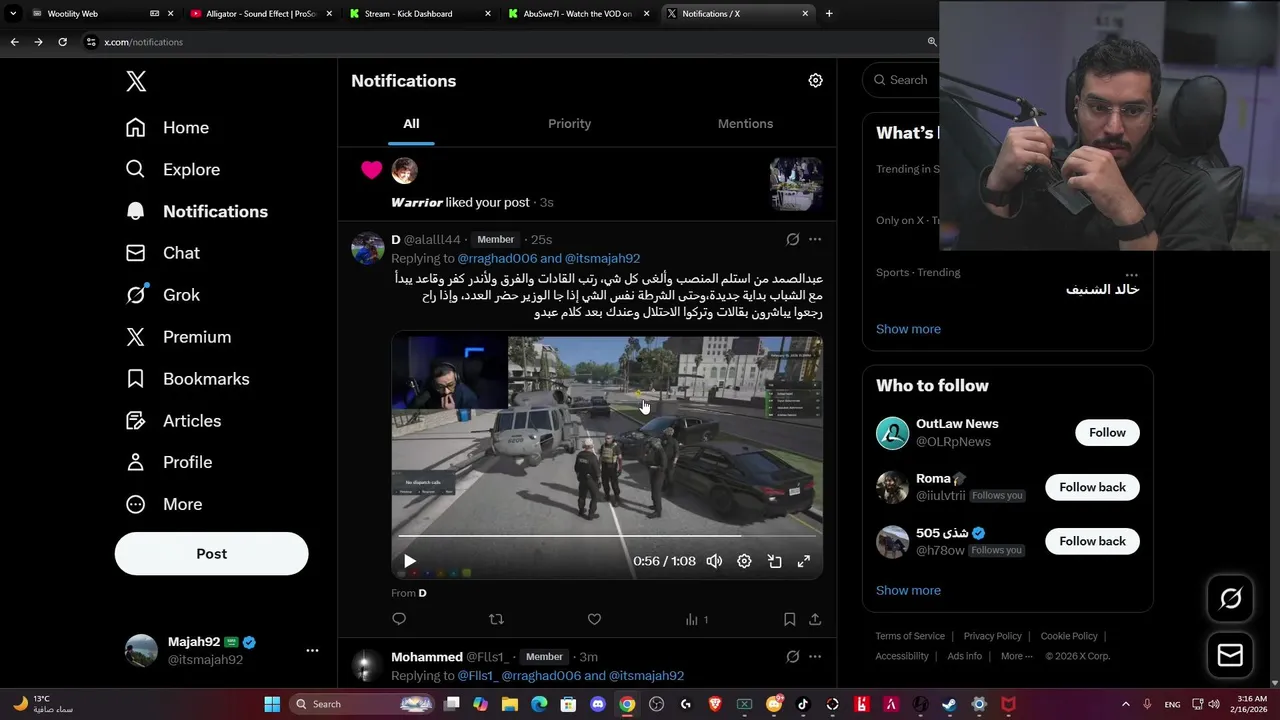Open D's profile avatar
Viewport: 1280px width, 720px height.
click(368, 248)
